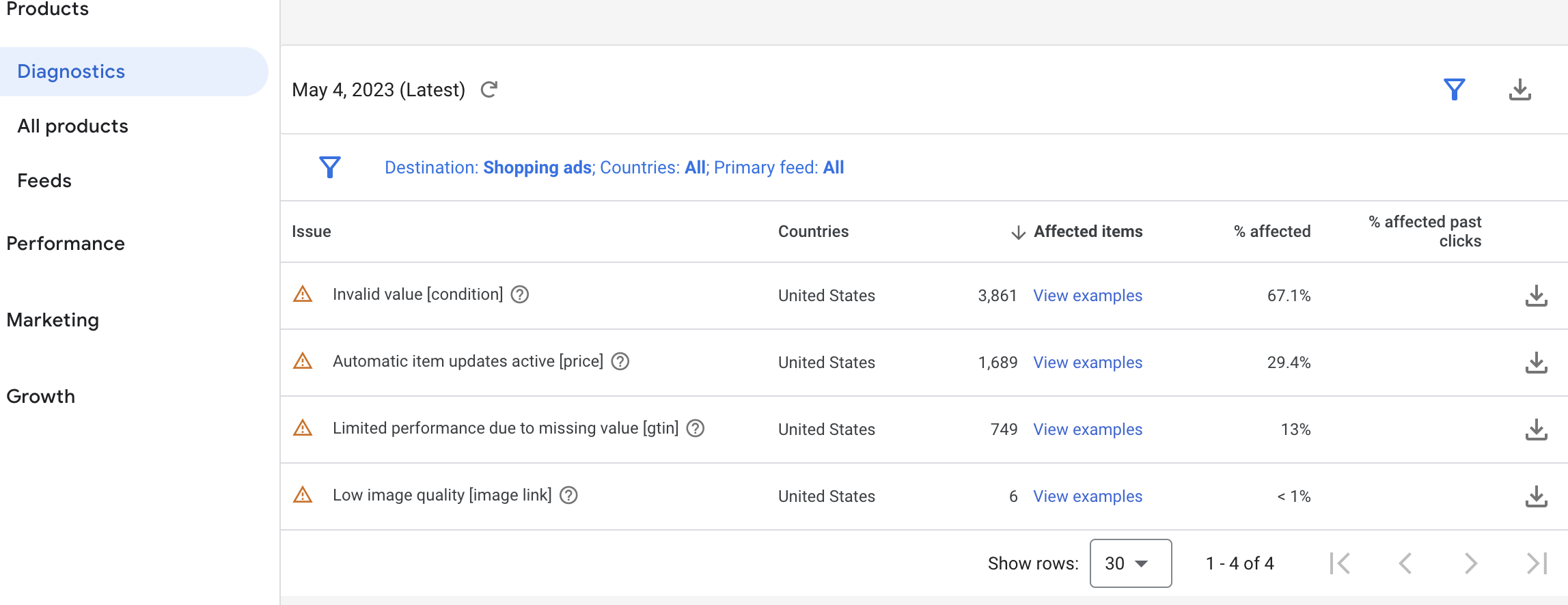Open the filter icon in the top-right toolbar
The width and height of the screenshot is (1568, 605).
(1454, 89)
